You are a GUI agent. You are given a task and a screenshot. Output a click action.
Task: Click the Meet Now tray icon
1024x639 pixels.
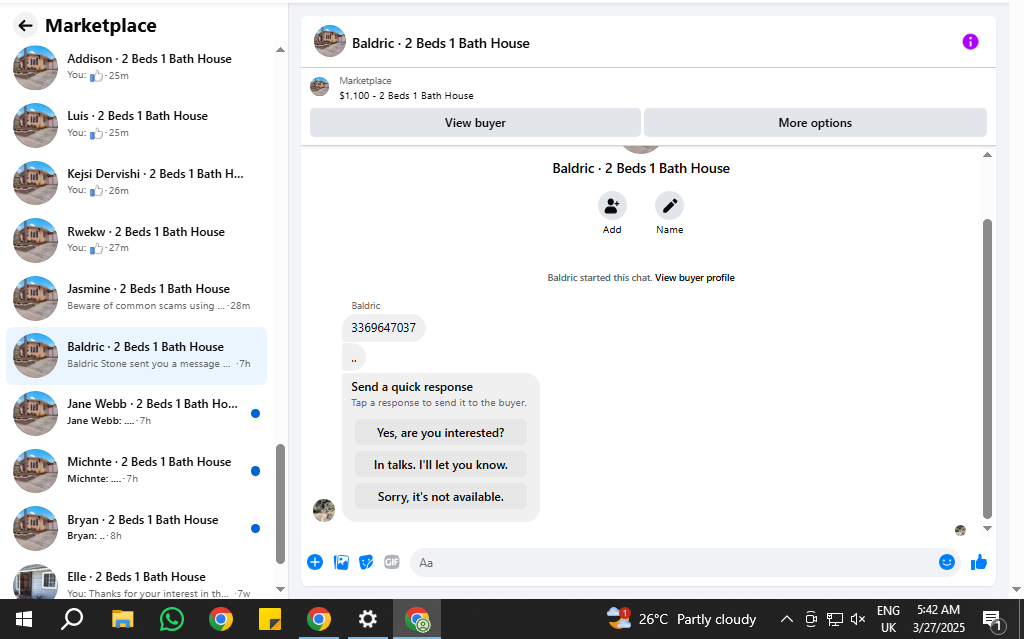[x=811, y=619]
